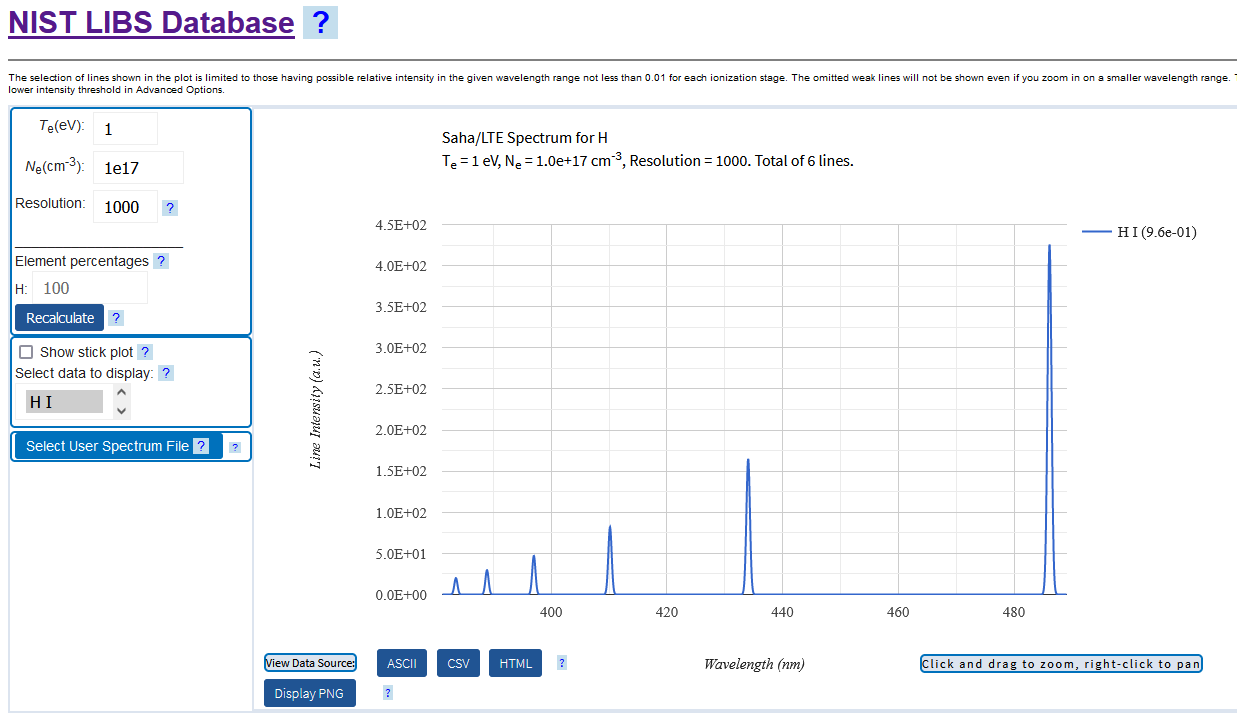
Task: Click the HTML data source button
Action: click(x=516, y=664)
